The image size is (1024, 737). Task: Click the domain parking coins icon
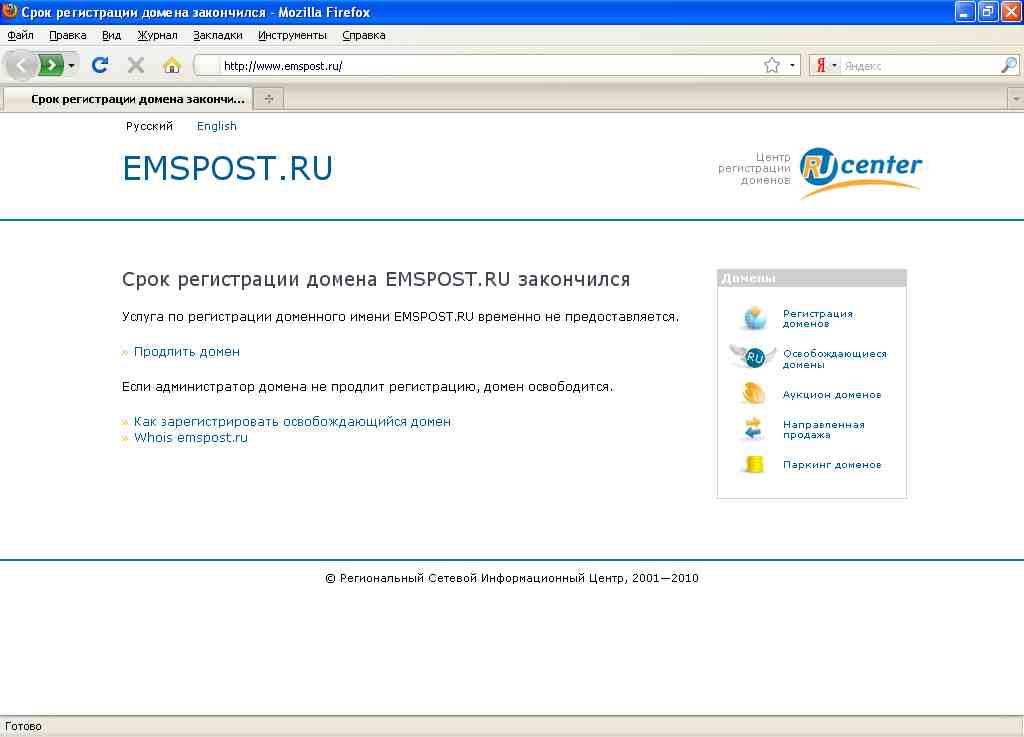click(x=753, y=465)
